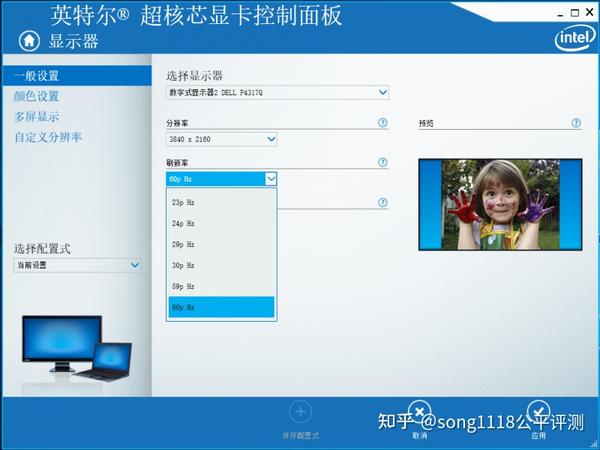
Task: Go to home via house icon
Action: (x=29, y=40)
